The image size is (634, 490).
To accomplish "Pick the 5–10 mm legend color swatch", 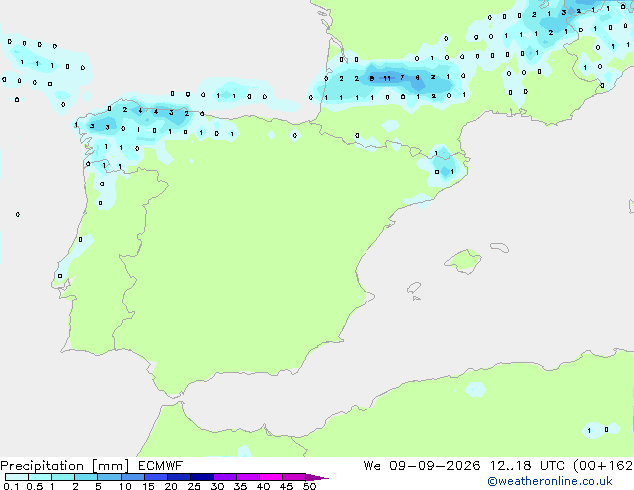I will 109,477.
